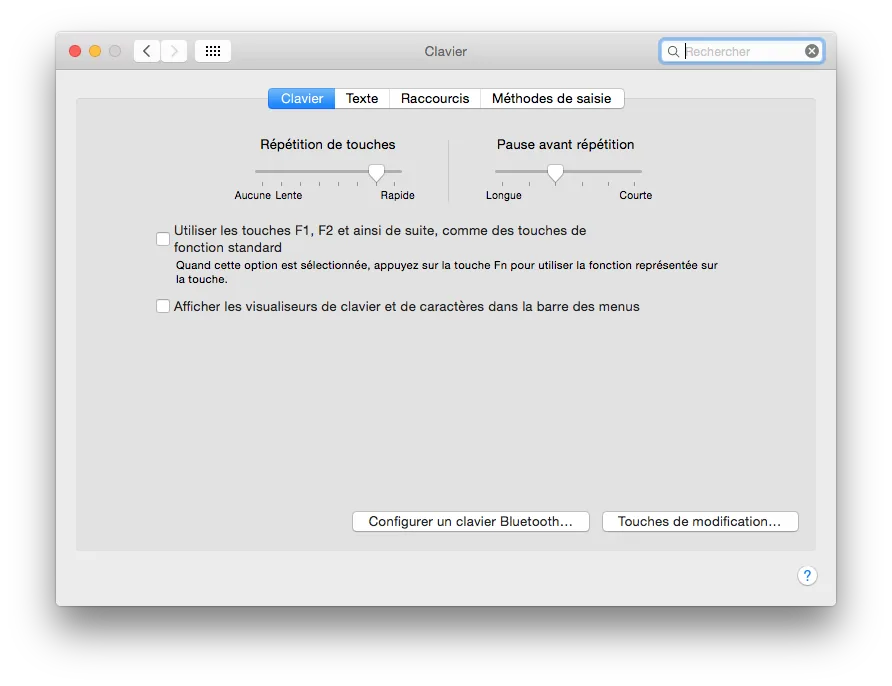Click the Quand cette option est sélectionnée description

click(x=447, y=272)
